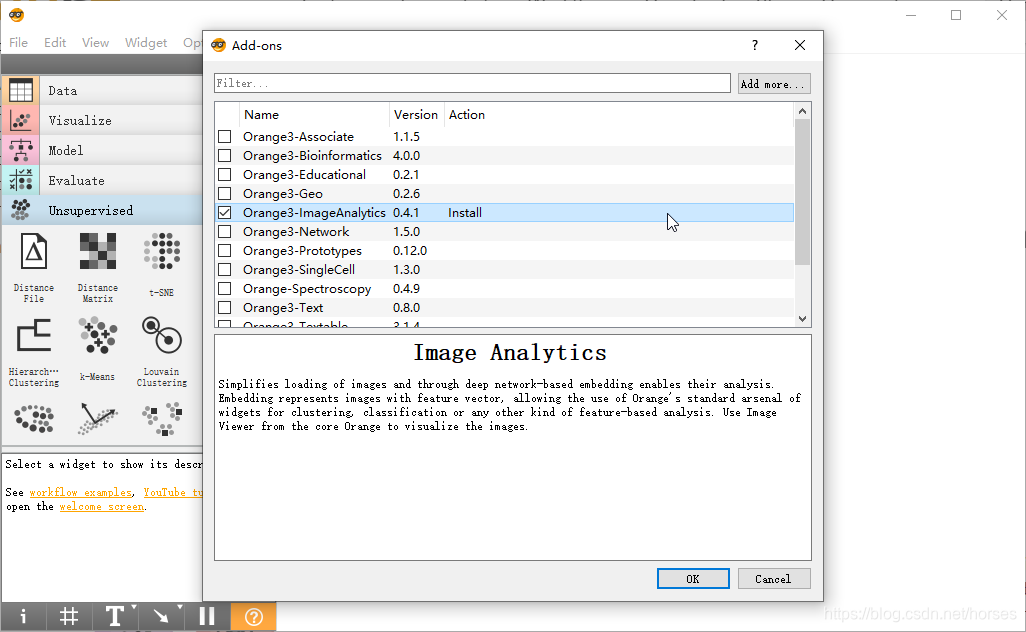Check the Orange-Spectroscopy checkbox
The height and width of the screenshot is (632, 1026).
click(224, 289)
